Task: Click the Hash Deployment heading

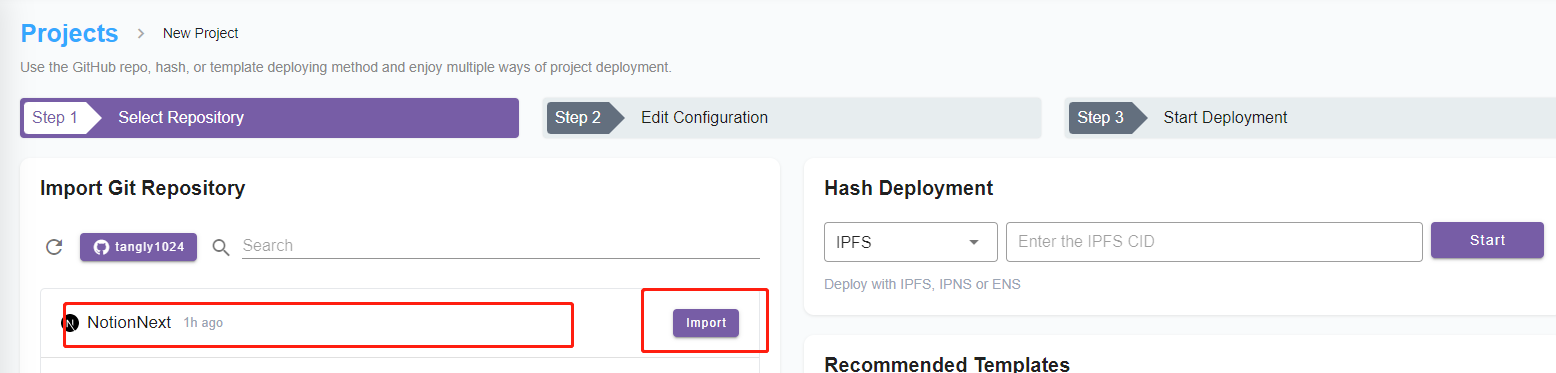Action: coord(908,188)
